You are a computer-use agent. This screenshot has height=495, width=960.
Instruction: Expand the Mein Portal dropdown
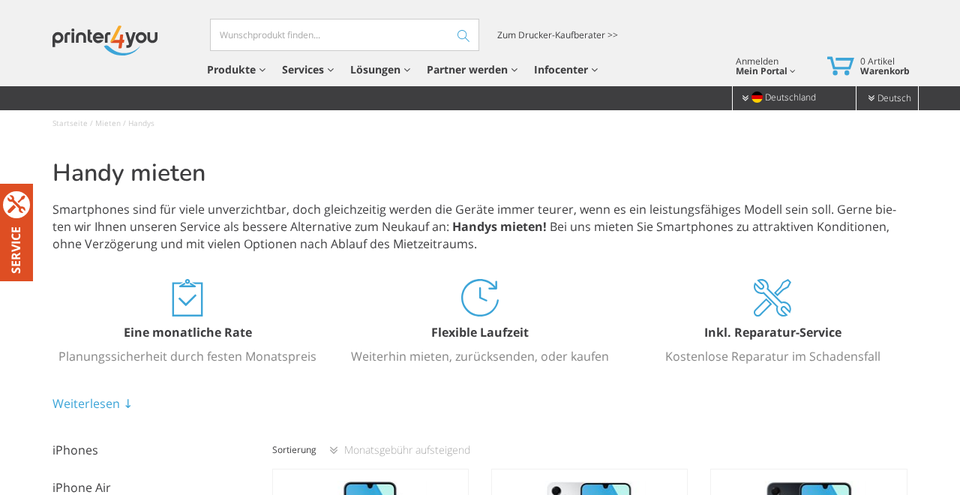pyautogui.click(x=765, y=71)
